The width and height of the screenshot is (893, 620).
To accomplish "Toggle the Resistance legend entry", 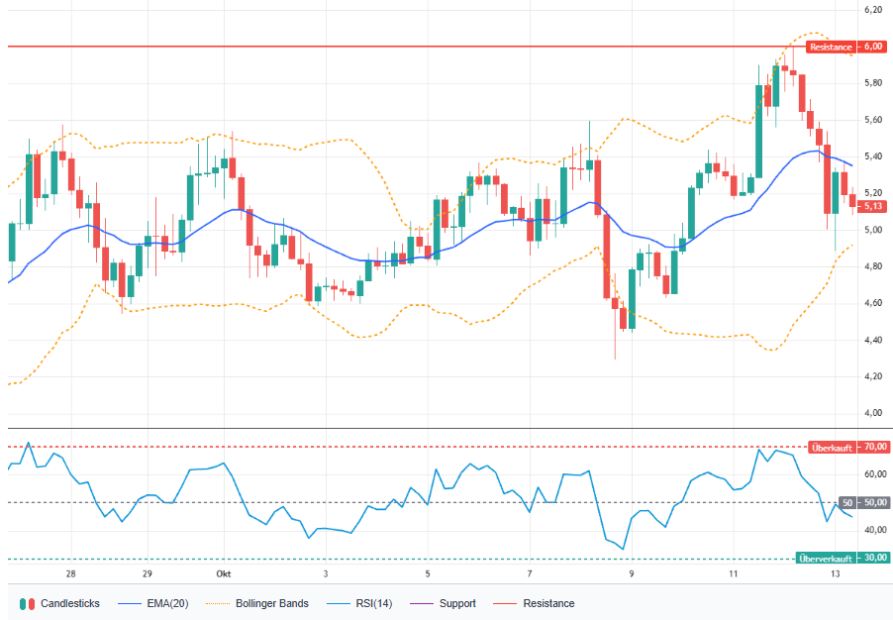I will pos(534,603).
